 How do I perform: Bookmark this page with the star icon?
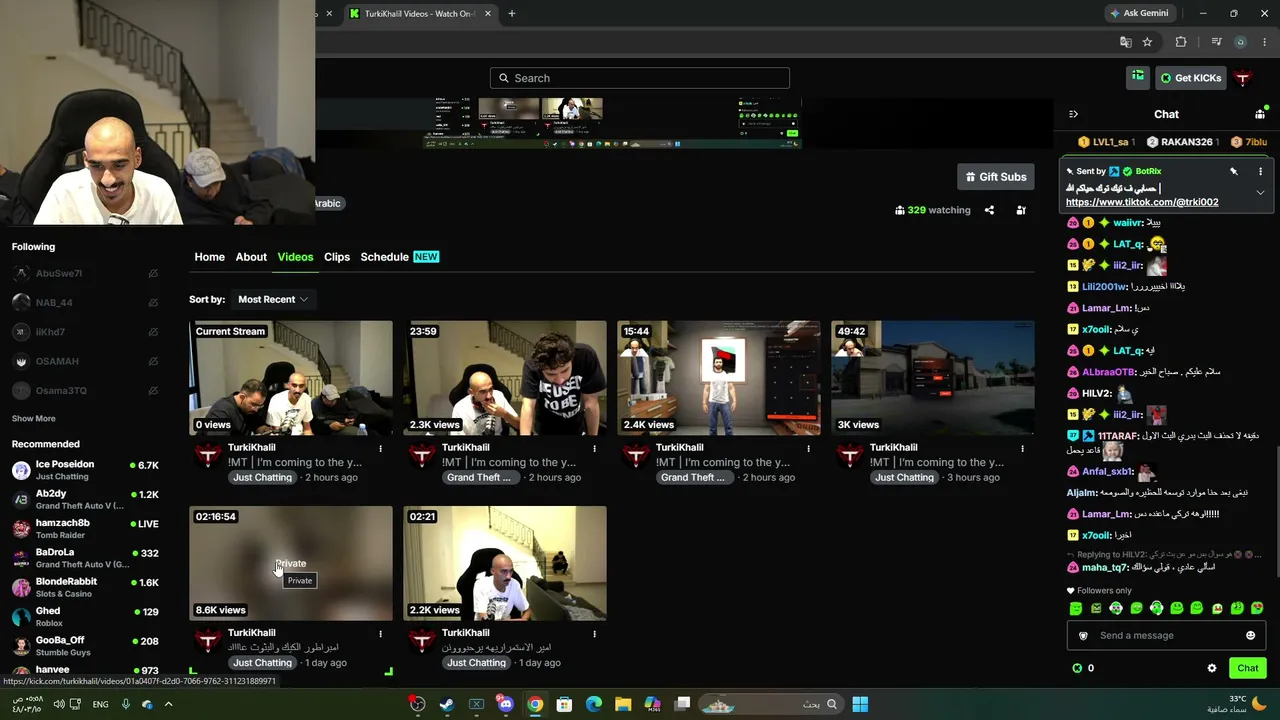(1147, 42)
